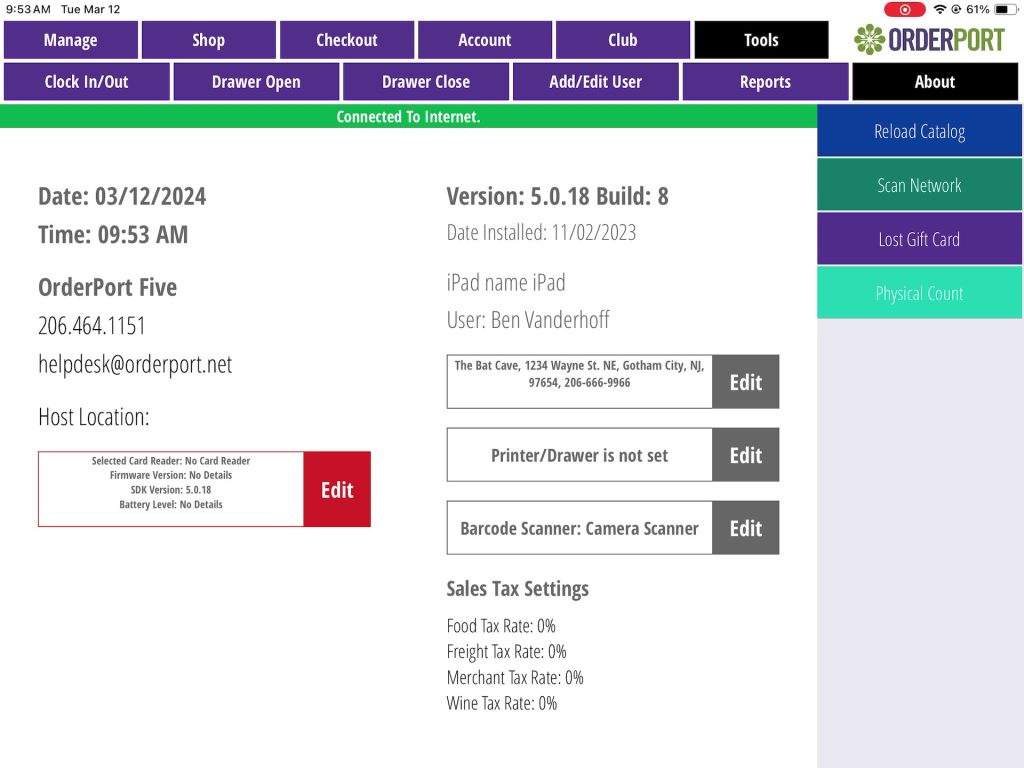The height and width of the screenshot is (768, 1024).
Task: Open the Manage tab
Action: [71, 40]
